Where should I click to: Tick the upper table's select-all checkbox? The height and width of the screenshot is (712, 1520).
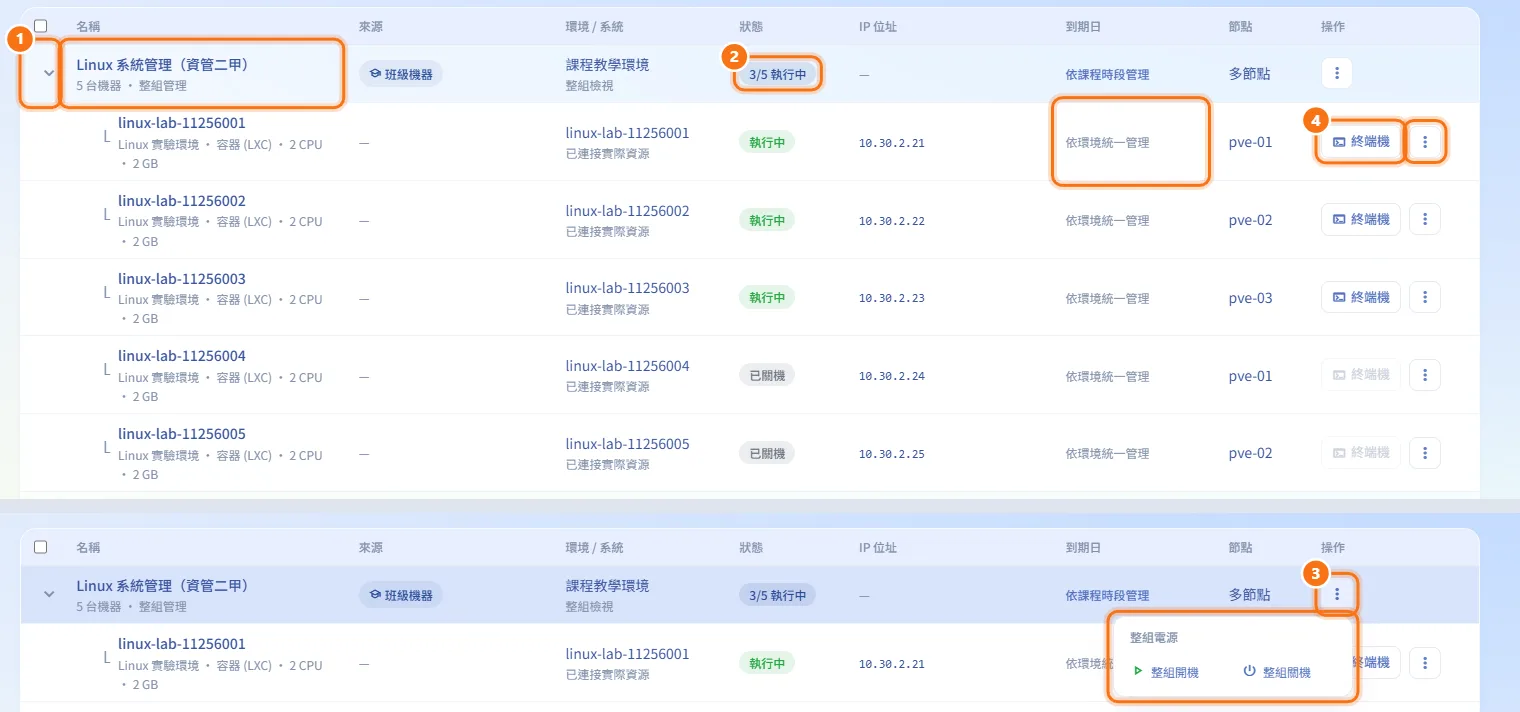click(x=41, y=26)
